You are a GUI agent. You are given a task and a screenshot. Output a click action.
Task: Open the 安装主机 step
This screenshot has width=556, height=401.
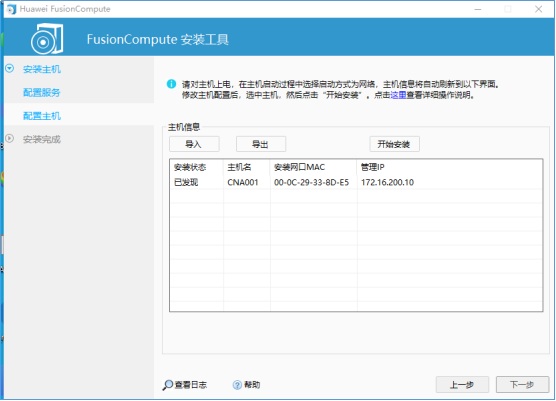(42, 69)
